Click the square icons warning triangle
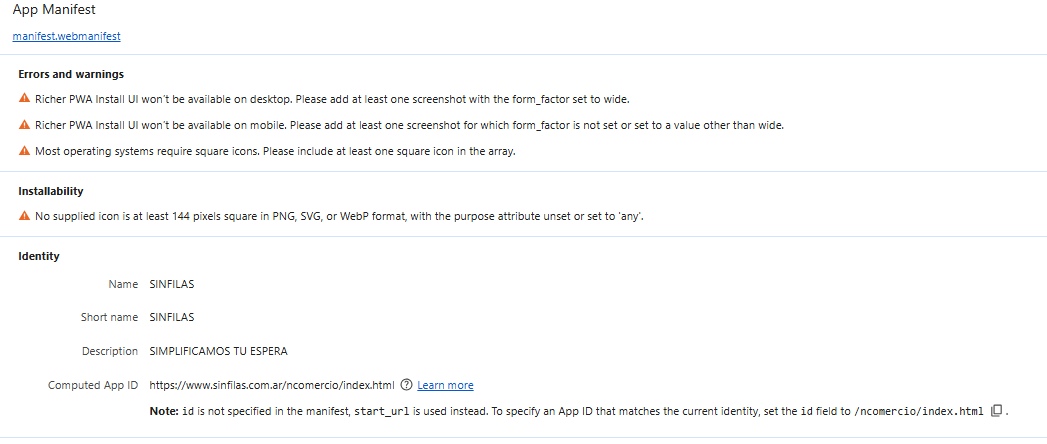The height and width of the screenshot is (444, 1047). [x=24, y=150]
